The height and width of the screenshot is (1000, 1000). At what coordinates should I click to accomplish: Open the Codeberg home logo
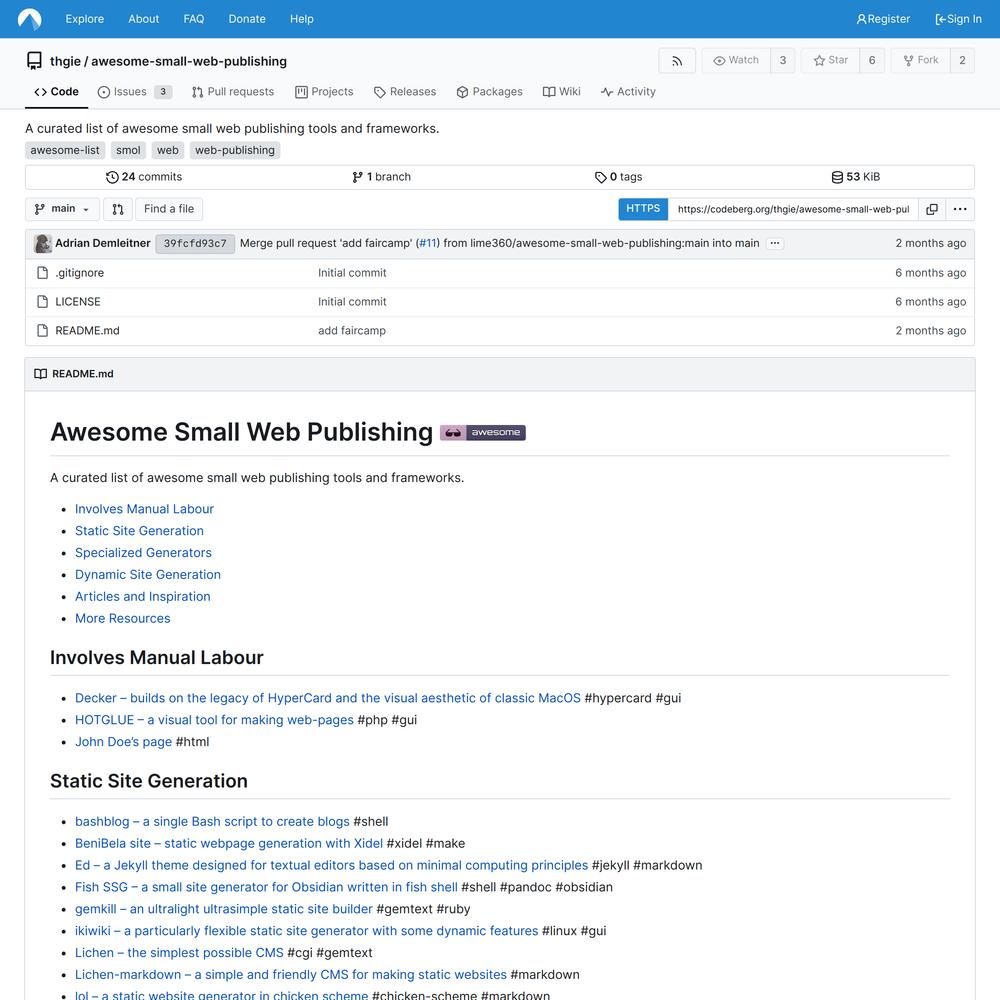pyautogui.click(x=29, y=18)
